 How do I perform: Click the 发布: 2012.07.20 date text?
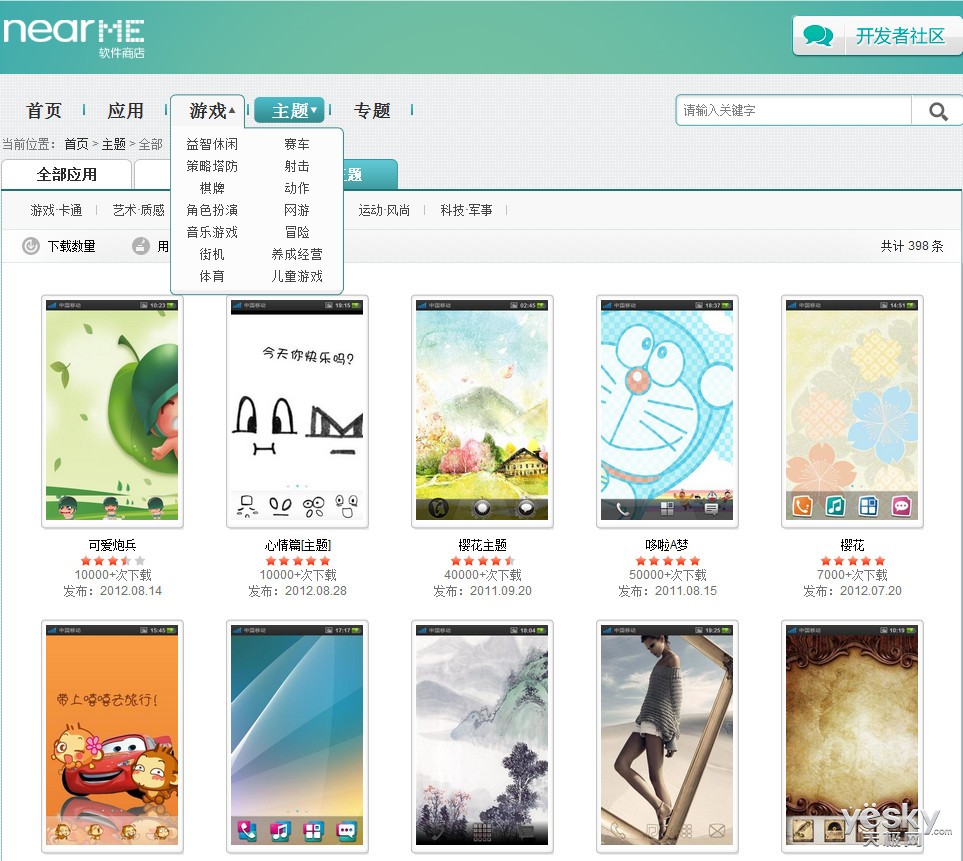pyautogui.click(x=852, y=591)
